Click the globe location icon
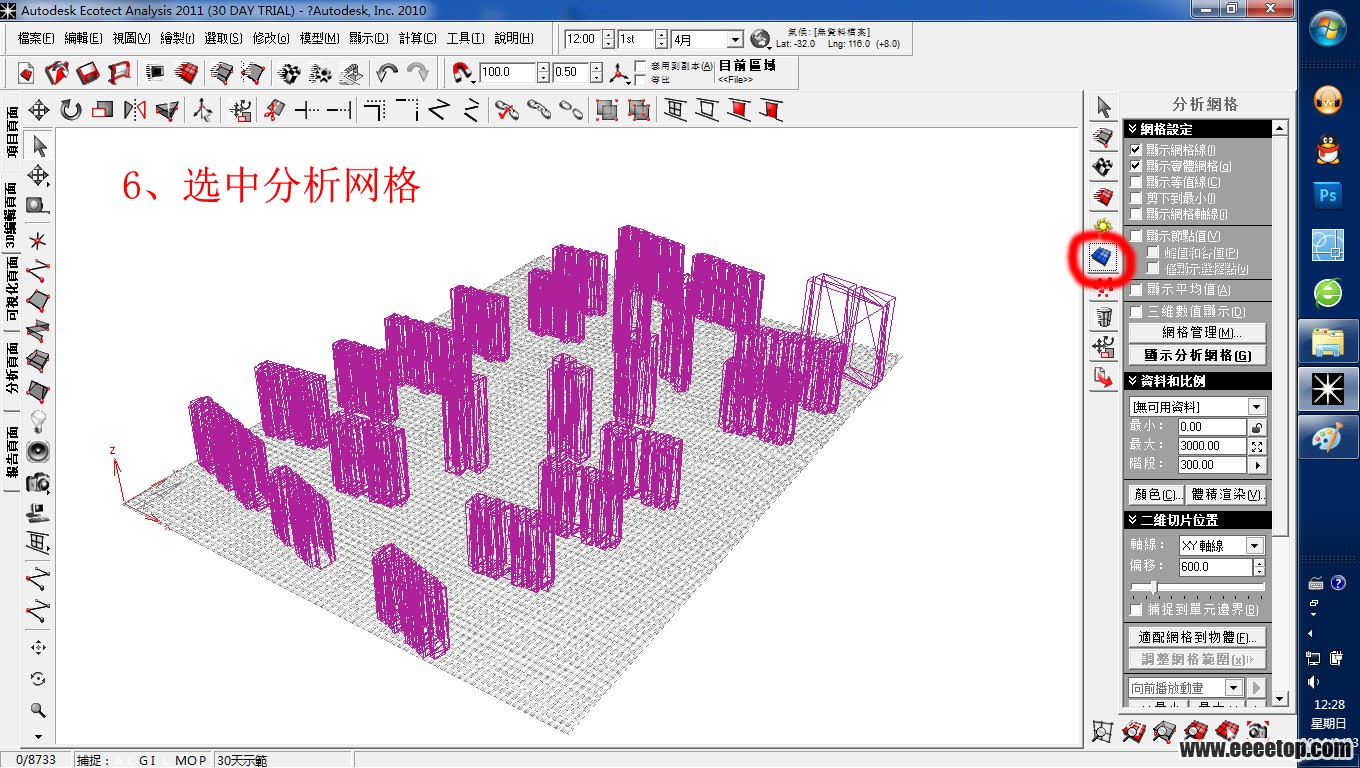 pyautogui.click(x=761, y=39)
